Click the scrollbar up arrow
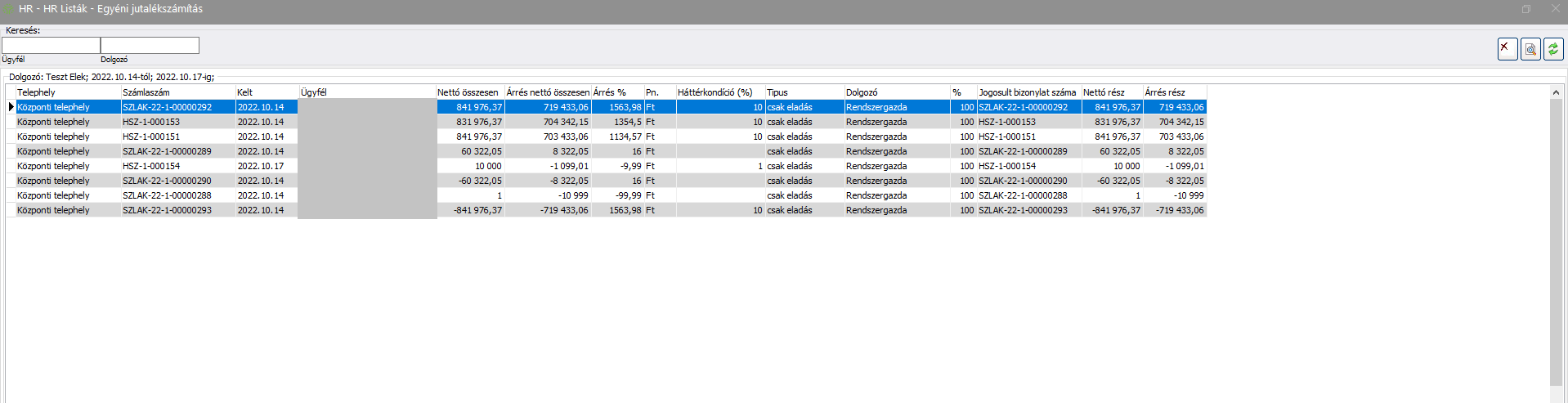 click(x=1556, y=92)
